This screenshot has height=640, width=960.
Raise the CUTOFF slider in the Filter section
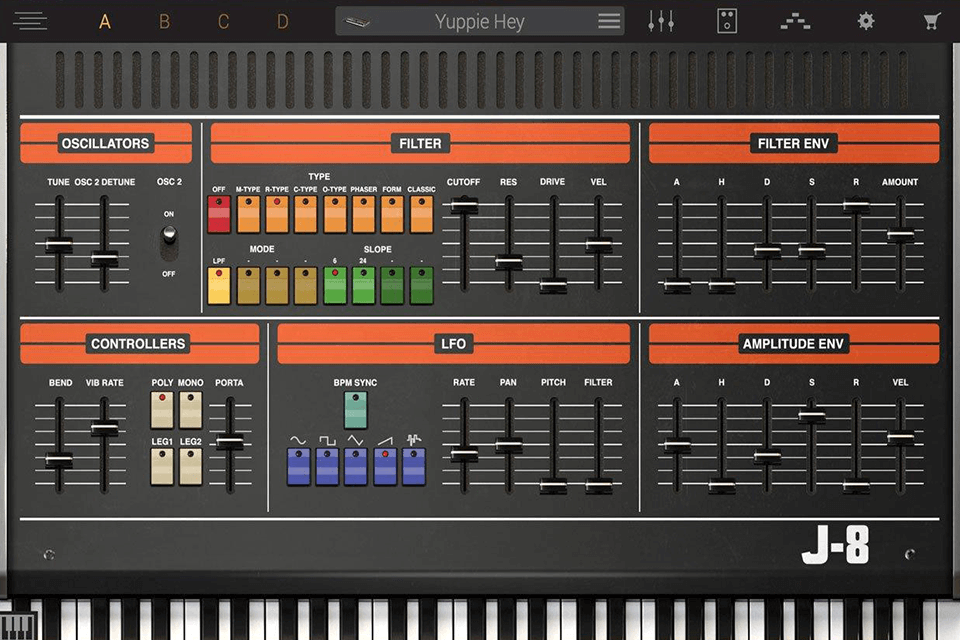pyautogui.click(x=463, y=205)
